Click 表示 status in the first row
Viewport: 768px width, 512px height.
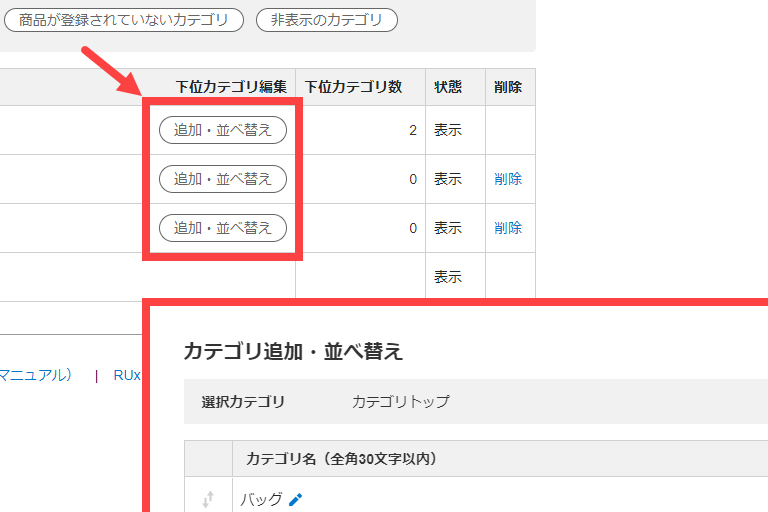point(448,130)
